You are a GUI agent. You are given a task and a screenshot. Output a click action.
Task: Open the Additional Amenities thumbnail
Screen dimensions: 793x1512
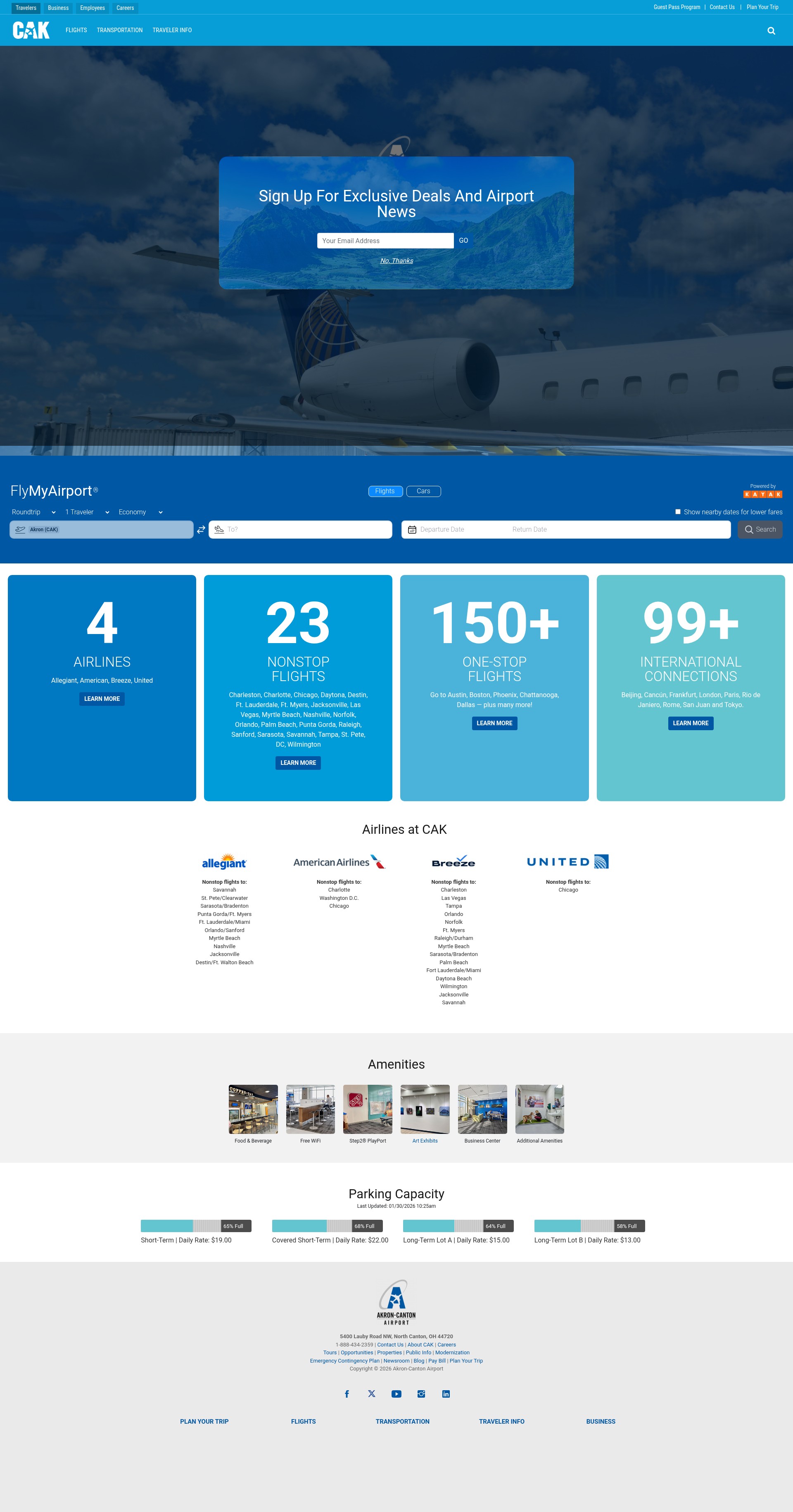(540, 1109)
